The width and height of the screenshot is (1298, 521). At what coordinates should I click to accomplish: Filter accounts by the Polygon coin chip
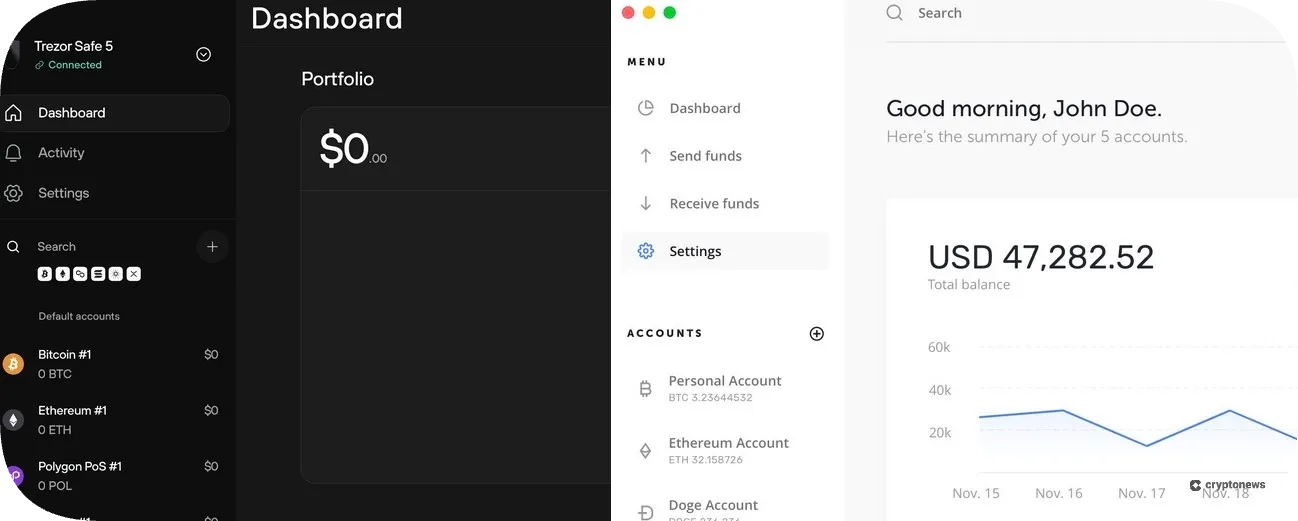point(80,274)
